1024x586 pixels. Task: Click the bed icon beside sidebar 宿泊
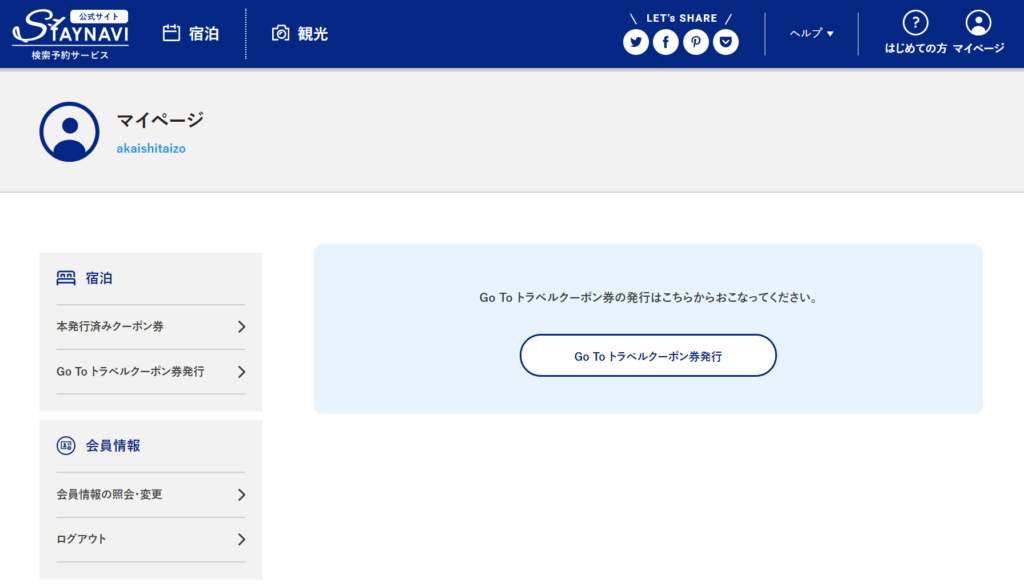(x=66, y=278)
